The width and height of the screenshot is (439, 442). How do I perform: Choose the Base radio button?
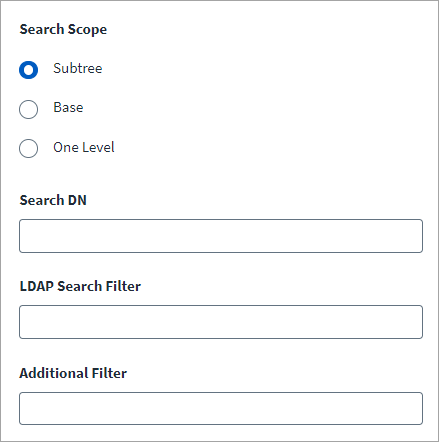pos(28,109)
